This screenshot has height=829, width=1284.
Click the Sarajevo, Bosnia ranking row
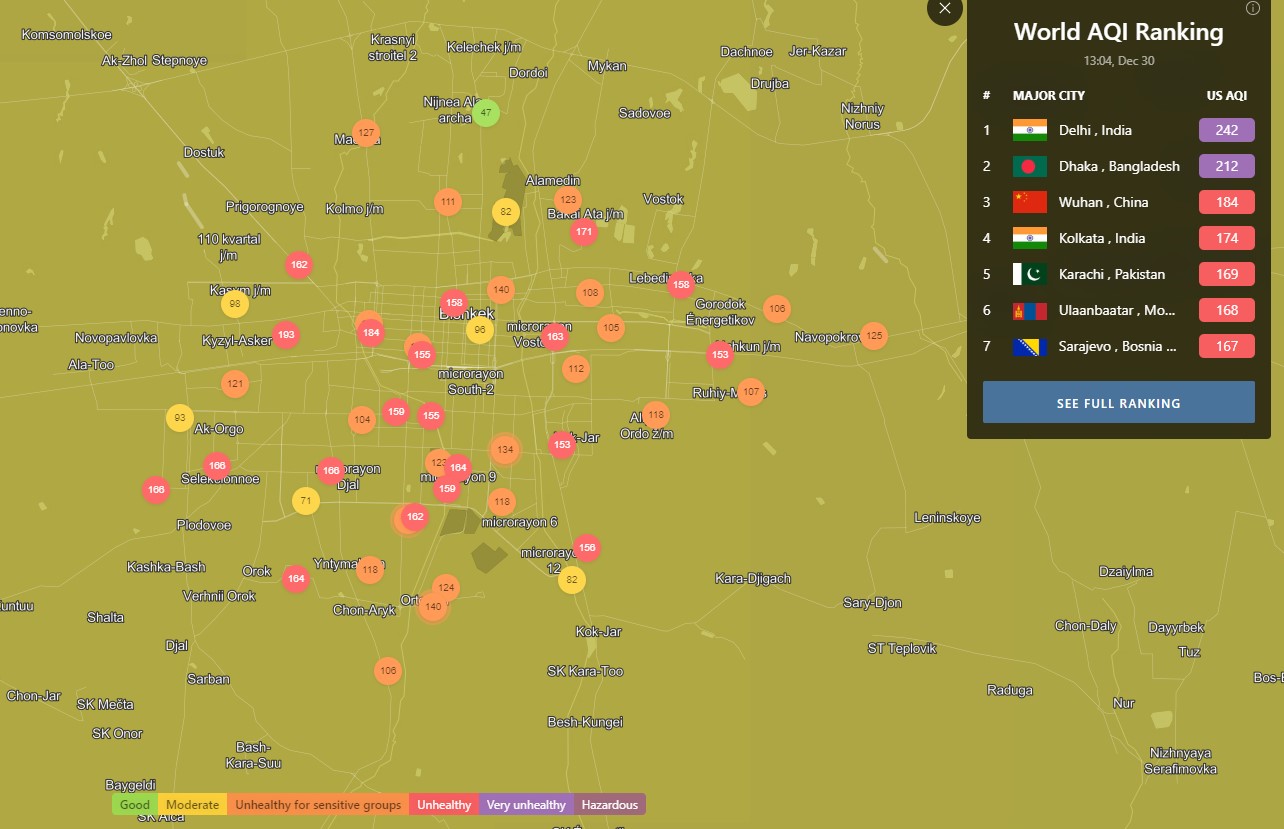coord(1117,346)
